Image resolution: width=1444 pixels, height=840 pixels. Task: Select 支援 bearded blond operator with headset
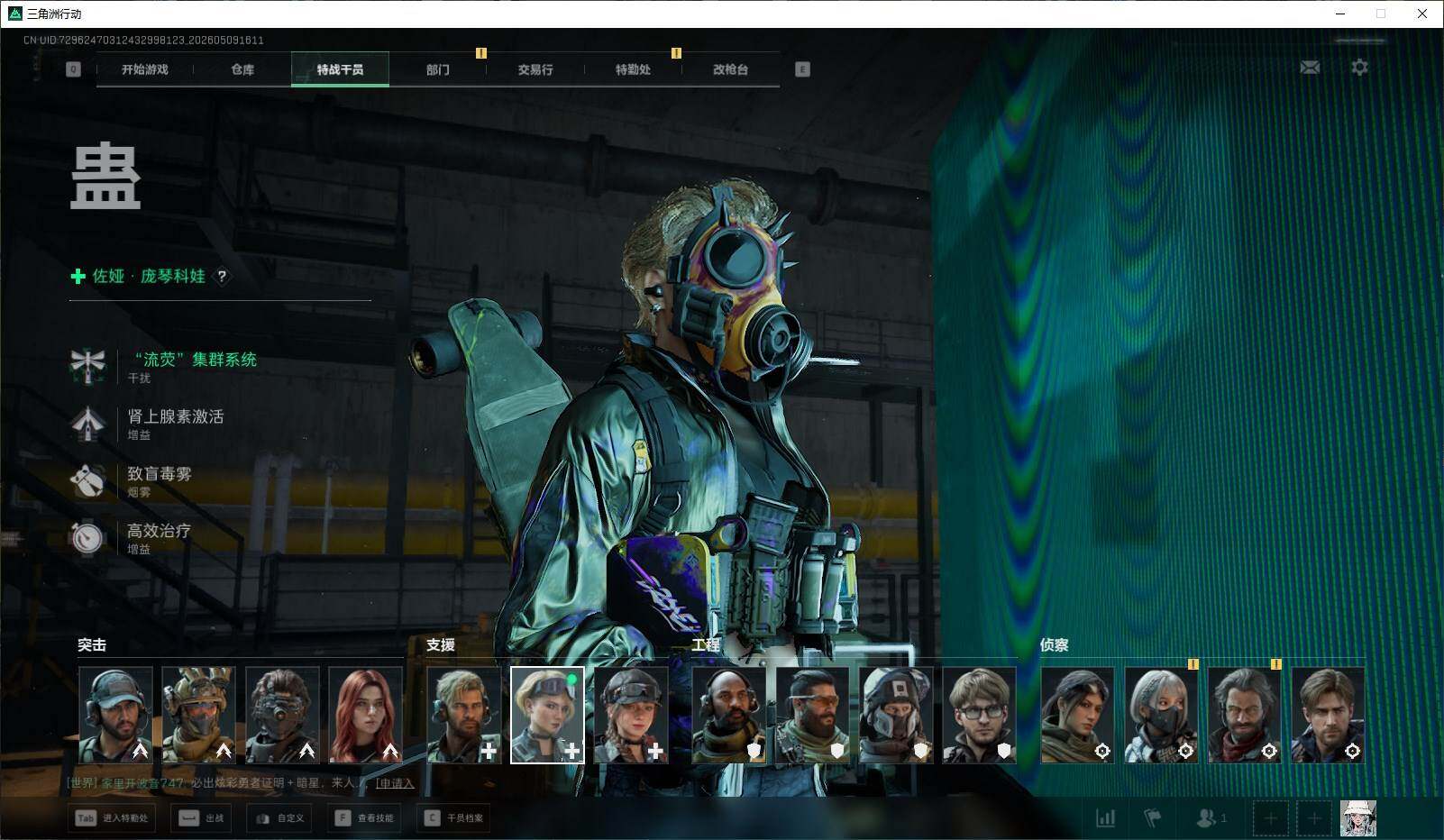click(x=464, y=715)
